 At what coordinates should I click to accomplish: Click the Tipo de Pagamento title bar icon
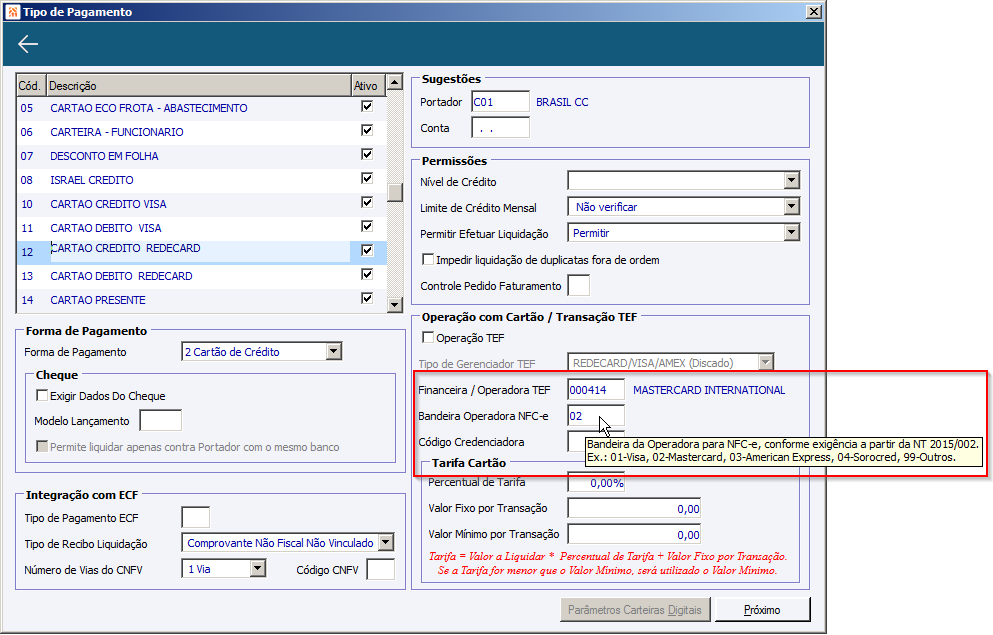[x=13, y=11]
